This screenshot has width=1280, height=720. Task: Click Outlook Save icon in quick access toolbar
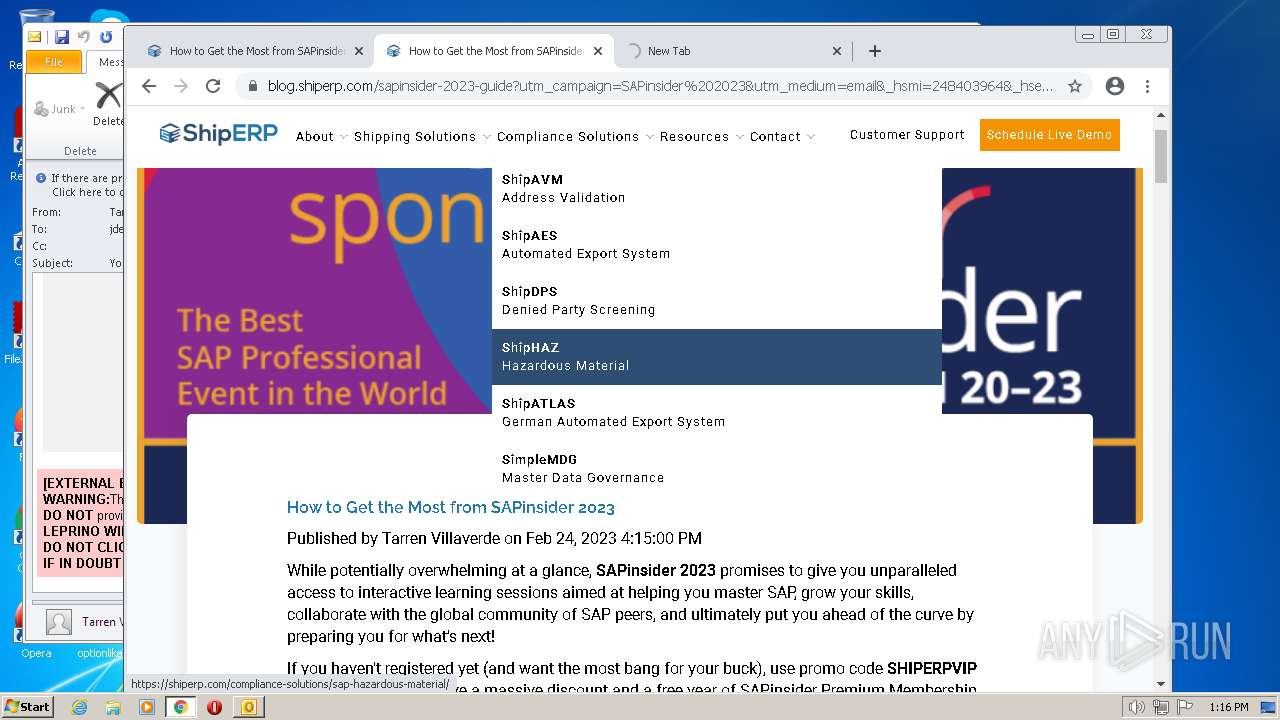(x=62, y=37)
